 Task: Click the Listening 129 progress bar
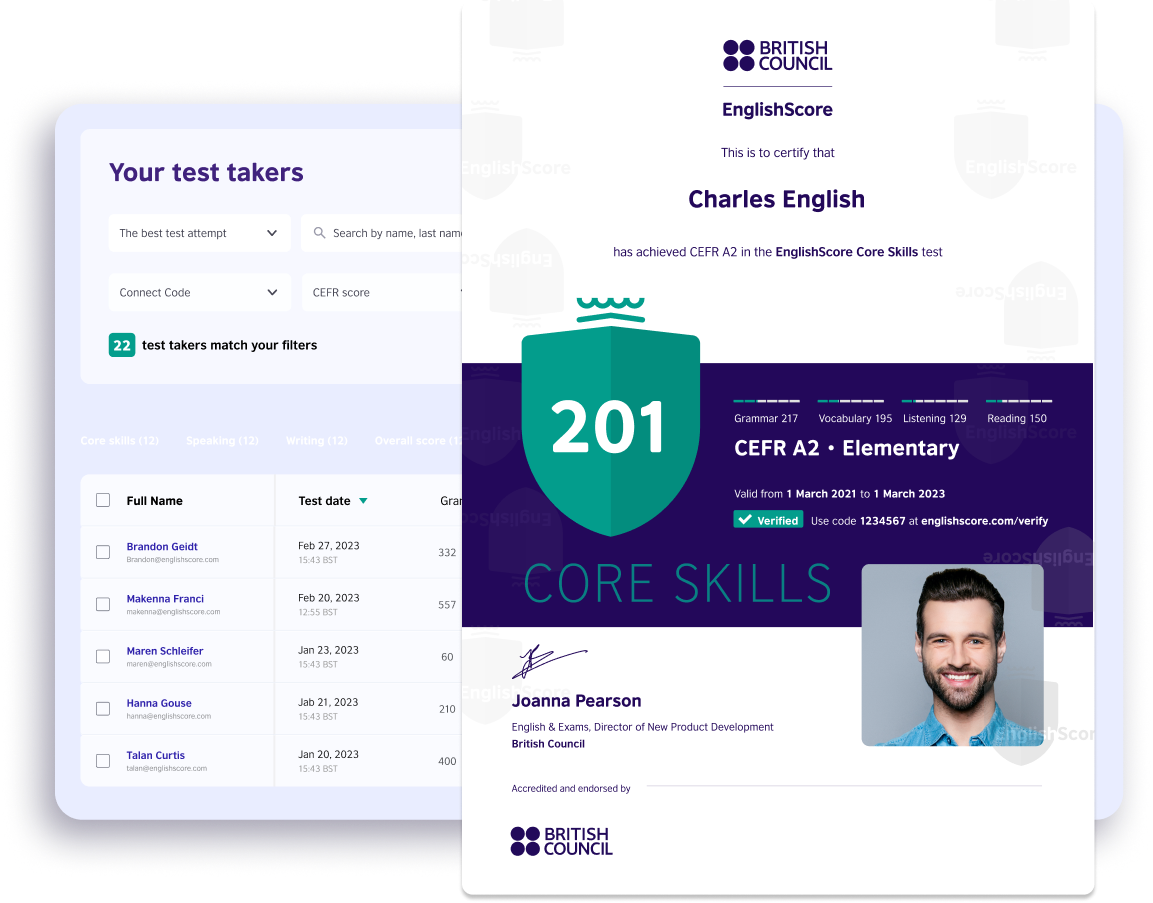click(935, 401)
